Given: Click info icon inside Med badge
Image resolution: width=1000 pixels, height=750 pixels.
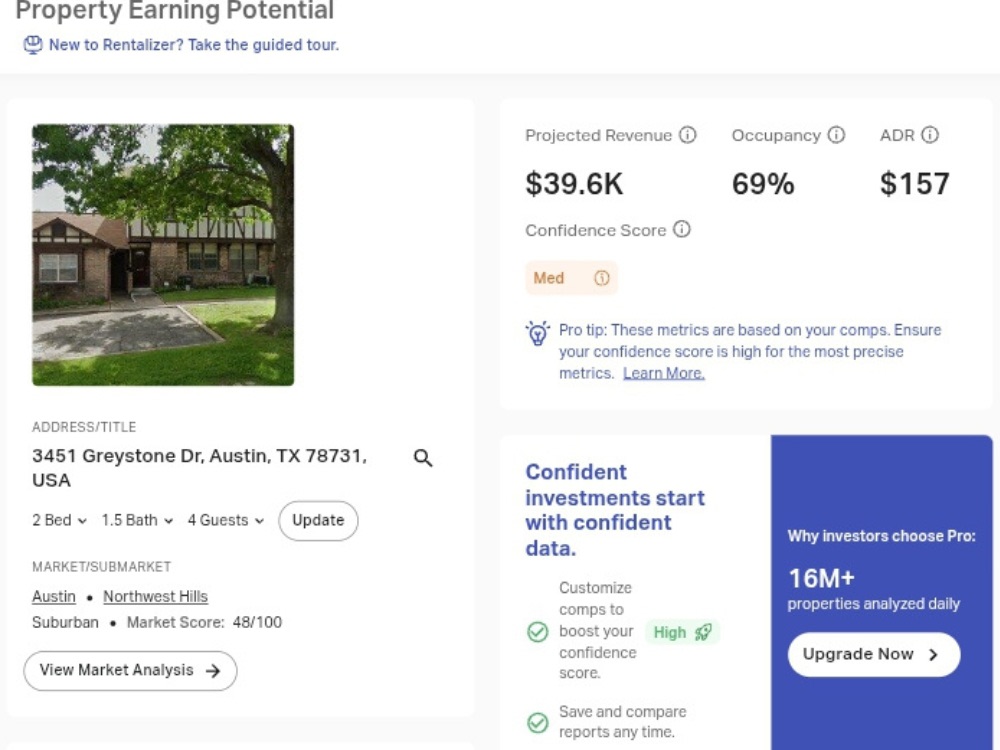Looking at the screenshot, I should click(x=602, y=278).
